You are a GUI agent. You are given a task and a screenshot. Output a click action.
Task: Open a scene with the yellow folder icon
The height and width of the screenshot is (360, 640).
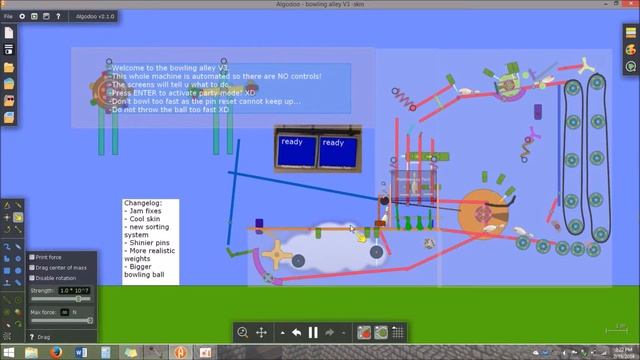[x=9, y=67]
